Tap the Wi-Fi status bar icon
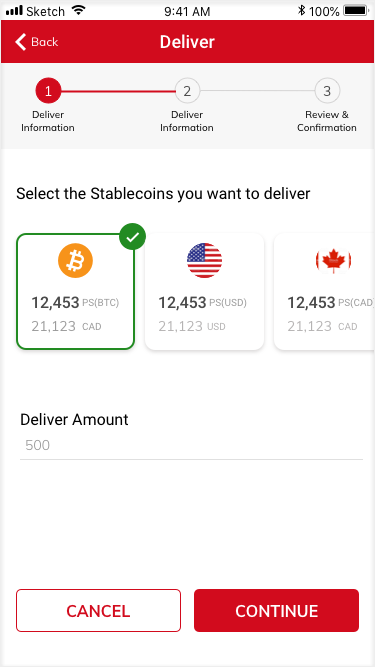This screenshot has height=667, width=375. (x=78, y=11)
